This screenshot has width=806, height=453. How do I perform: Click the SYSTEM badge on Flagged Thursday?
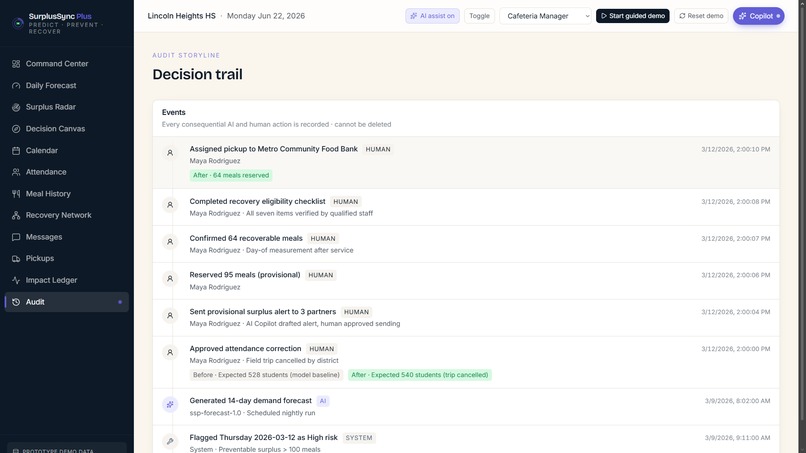tap(359, 438)
